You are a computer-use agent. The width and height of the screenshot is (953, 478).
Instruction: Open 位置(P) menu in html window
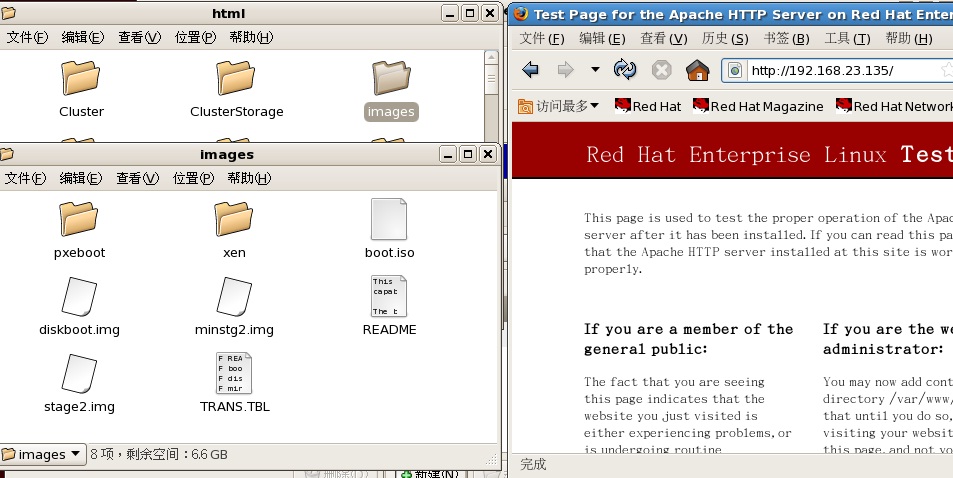coord(195,37)
